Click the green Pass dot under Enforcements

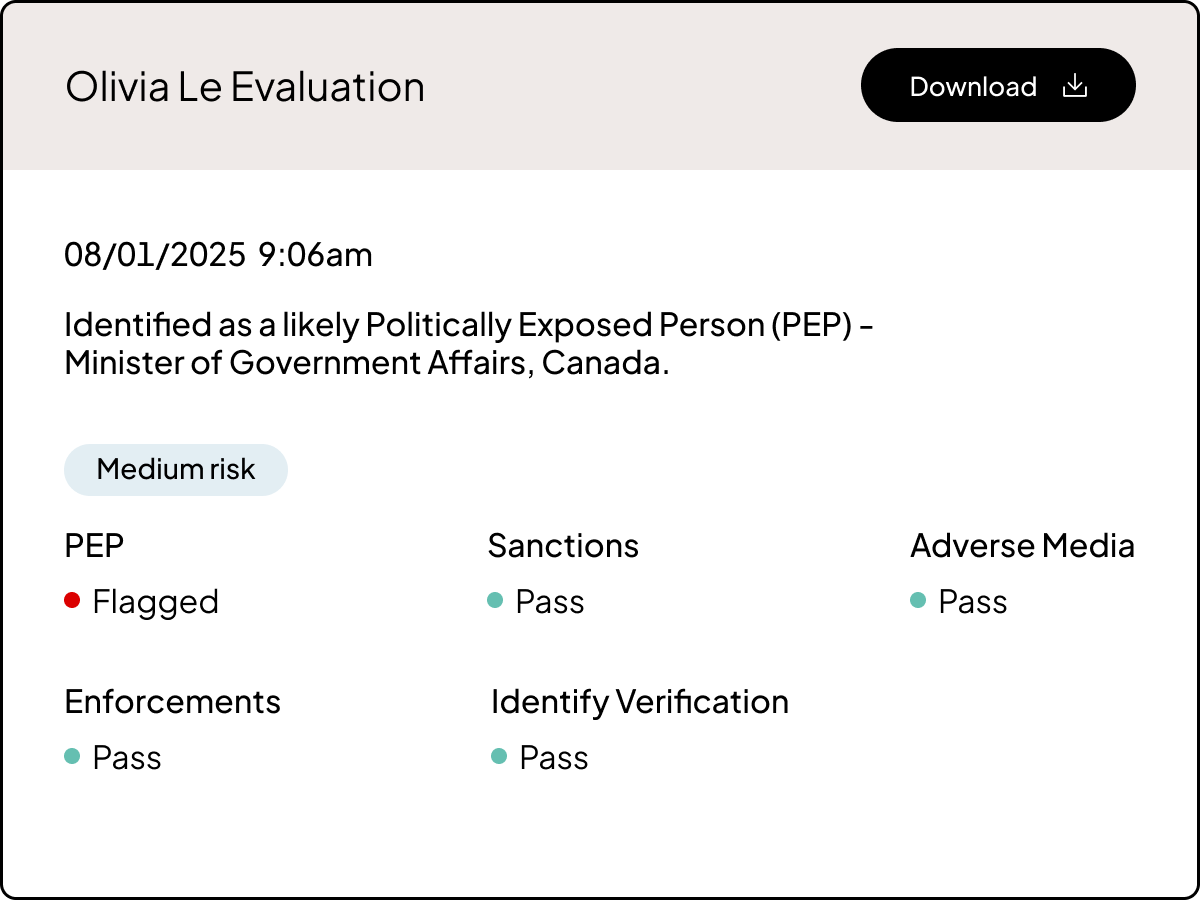[71, 756]
